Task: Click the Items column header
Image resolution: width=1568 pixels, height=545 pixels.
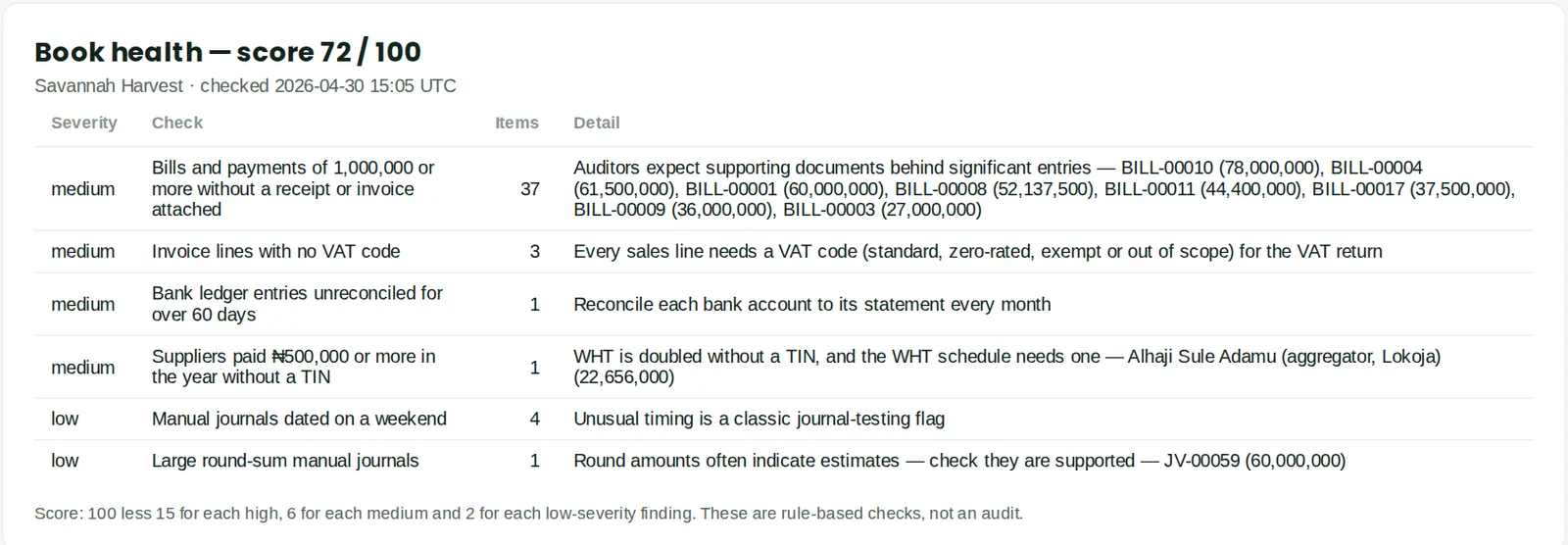Action: point(516,123)
